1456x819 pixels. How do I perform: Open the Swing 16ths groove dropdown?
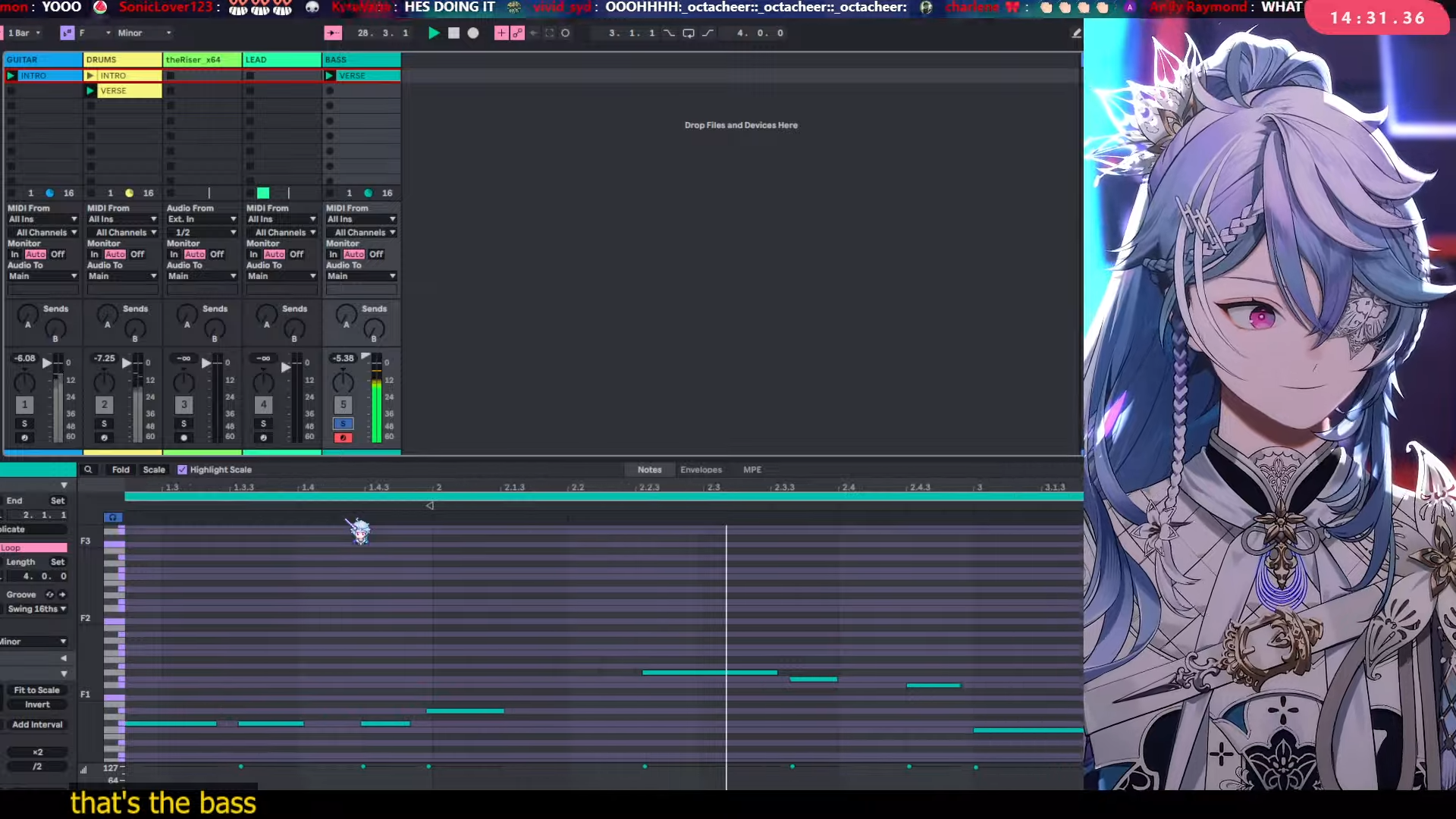[36, 610]
